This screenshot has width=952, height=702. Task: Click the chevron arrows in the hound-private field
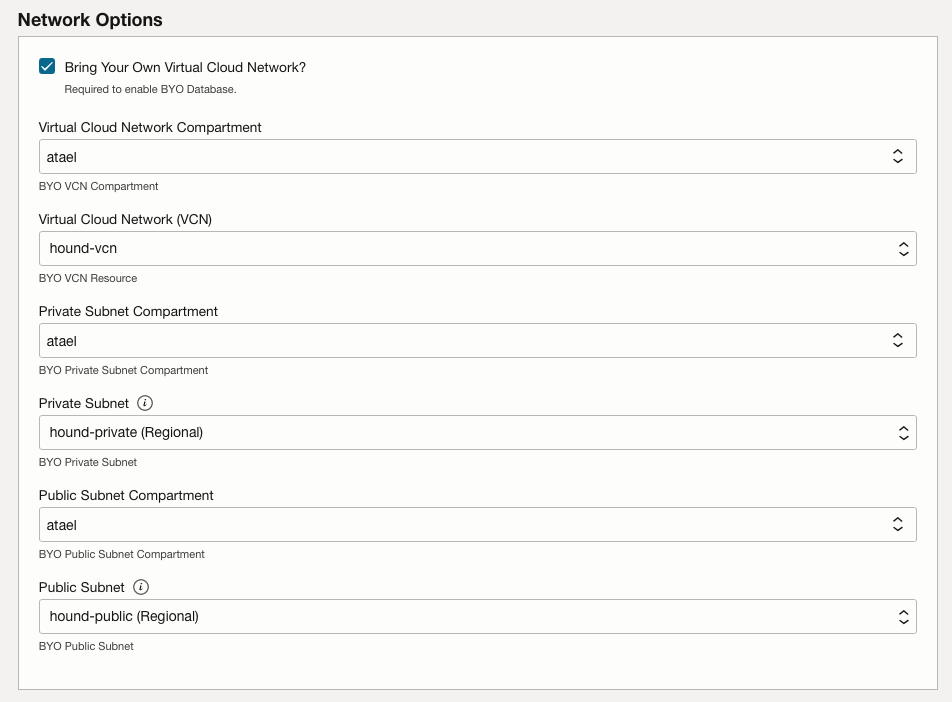(903, 433)
